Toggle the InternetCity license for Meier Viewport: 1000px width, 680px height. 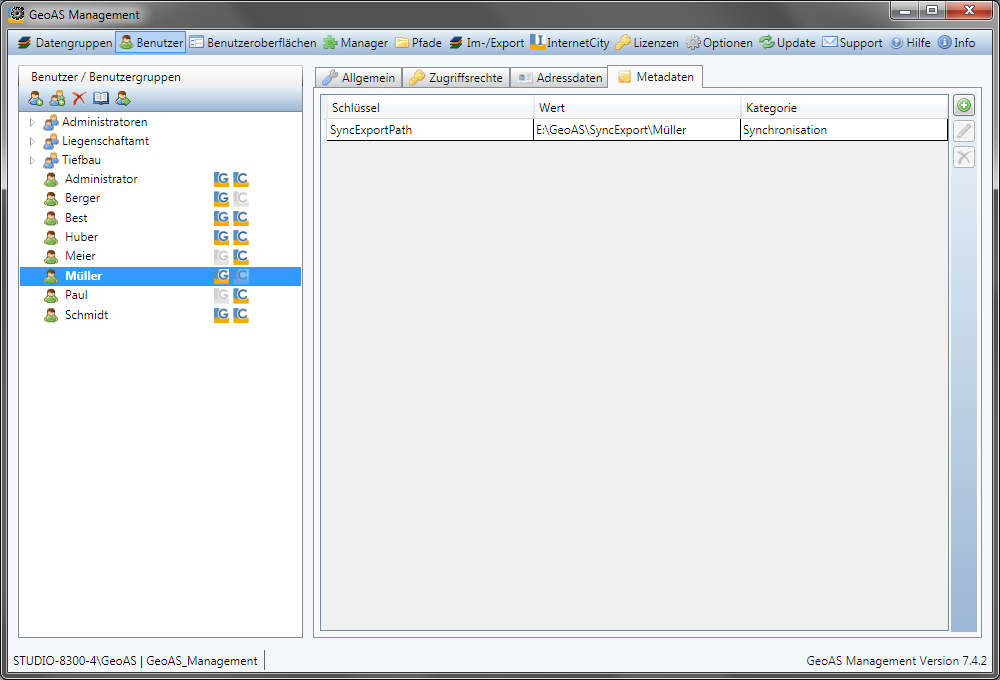click(x=241, y=256)
